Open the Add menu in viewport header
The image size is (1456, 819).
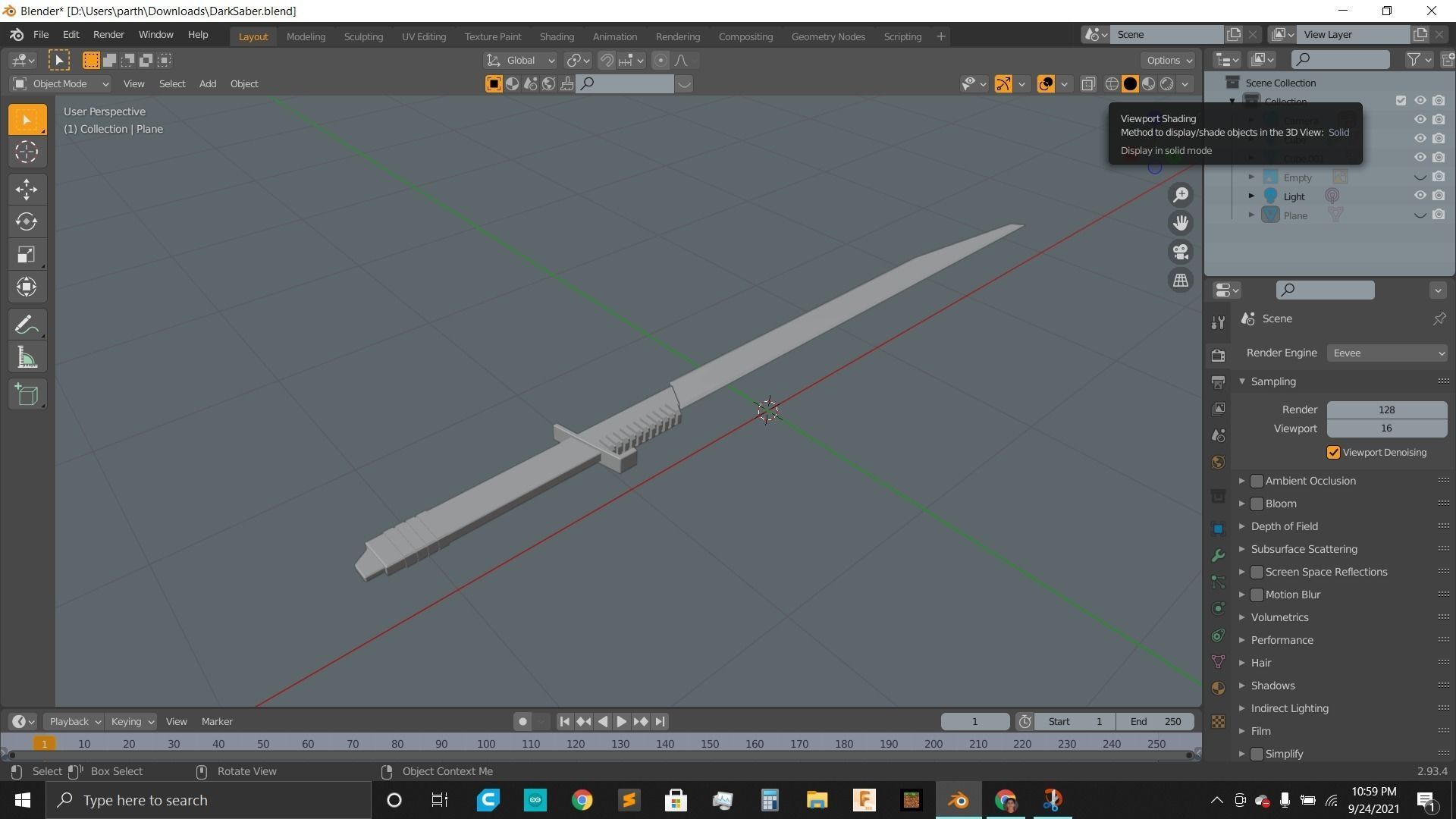click(x=208, y=84)
